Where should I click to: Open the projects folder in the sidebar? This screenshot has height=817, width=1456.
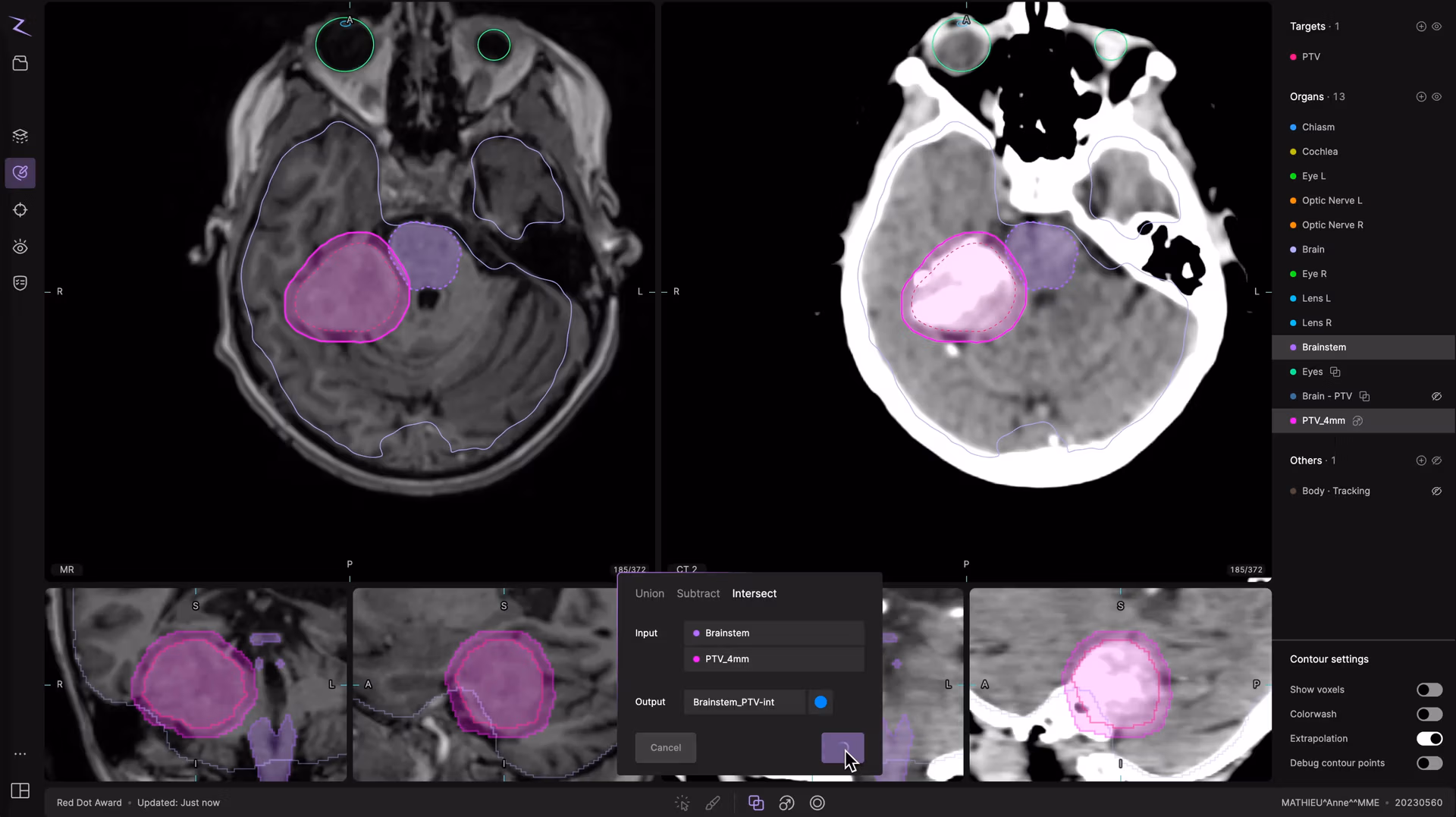(20, 63)
